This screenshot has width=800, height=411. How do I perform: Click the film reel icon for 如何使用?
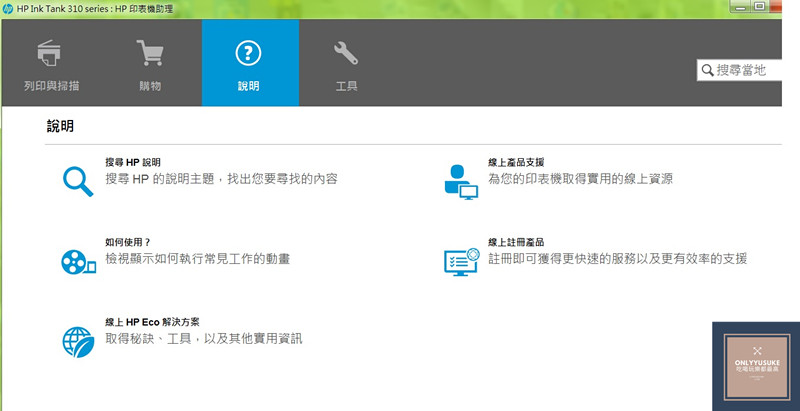point(79,262)
